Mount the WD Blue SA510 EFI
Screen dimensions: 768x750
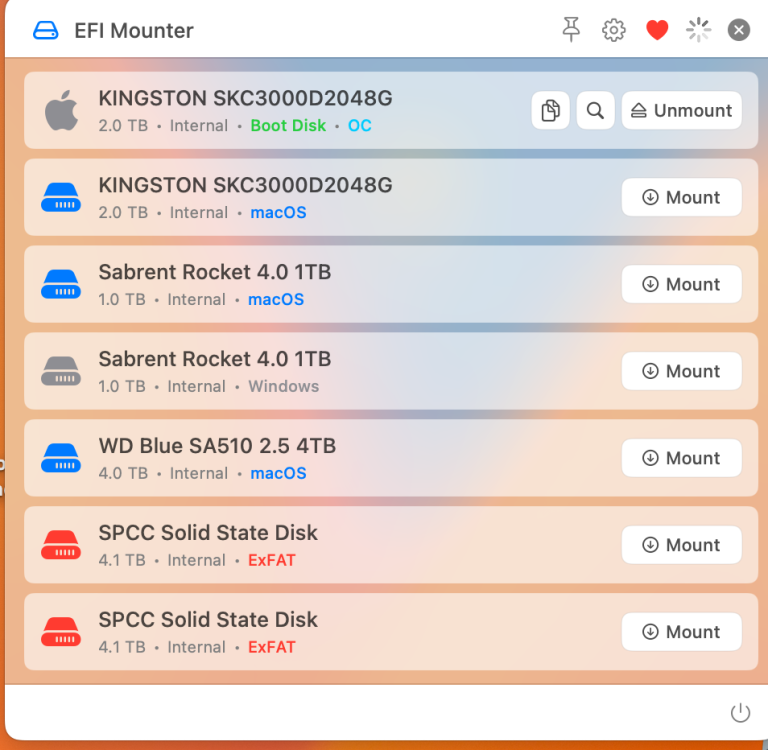(x=681, y=458)
